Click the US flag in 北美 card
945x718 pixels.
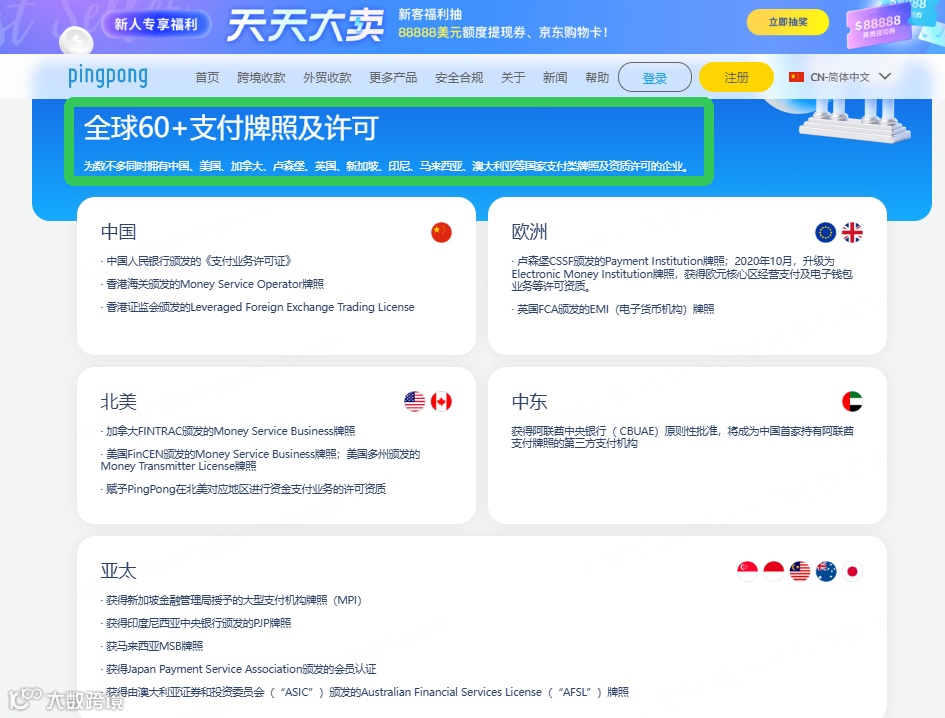[x=415, y=402]
